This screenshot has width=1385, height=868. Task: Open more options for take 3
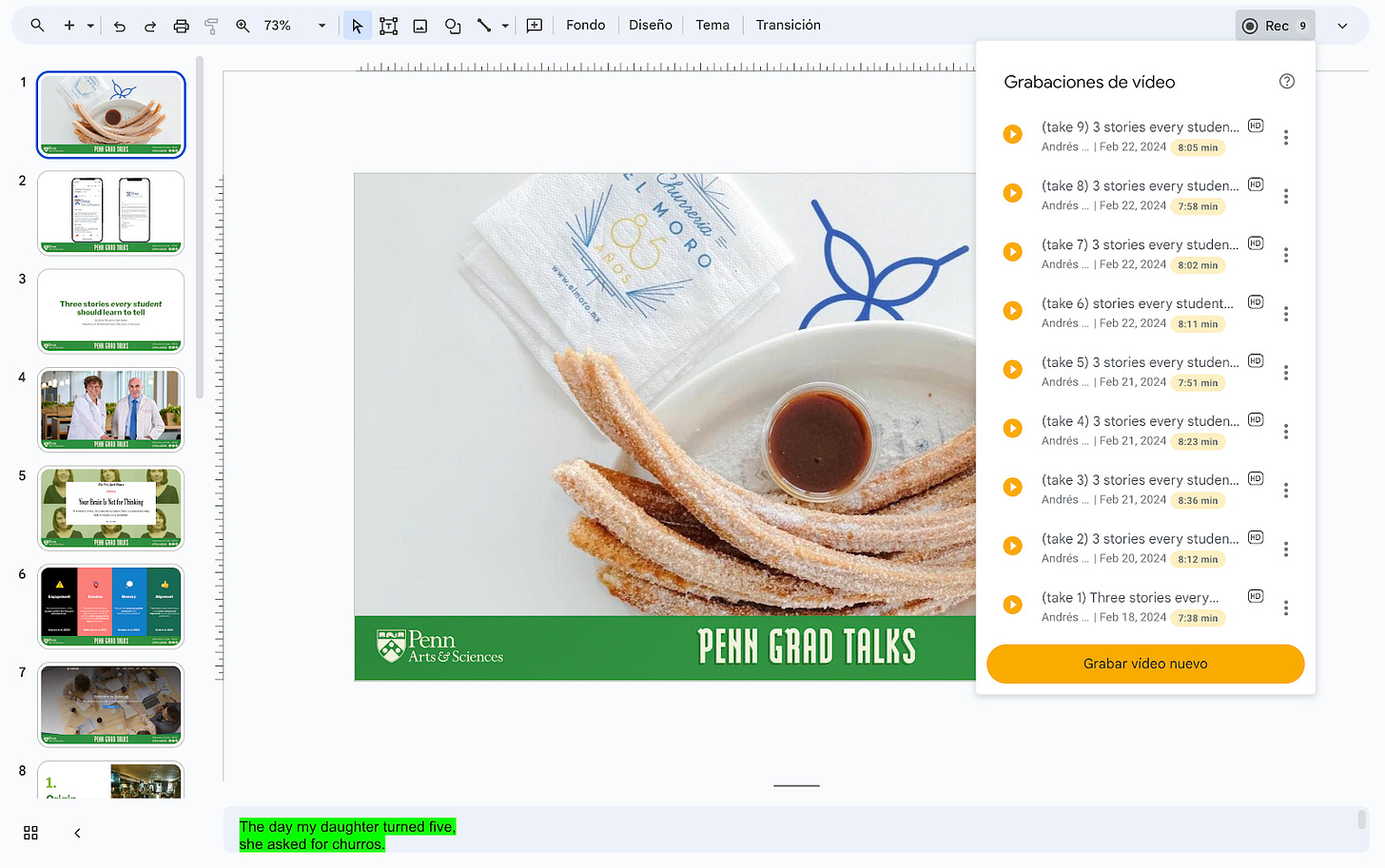pyautogui.click(x=1286, y=491)
